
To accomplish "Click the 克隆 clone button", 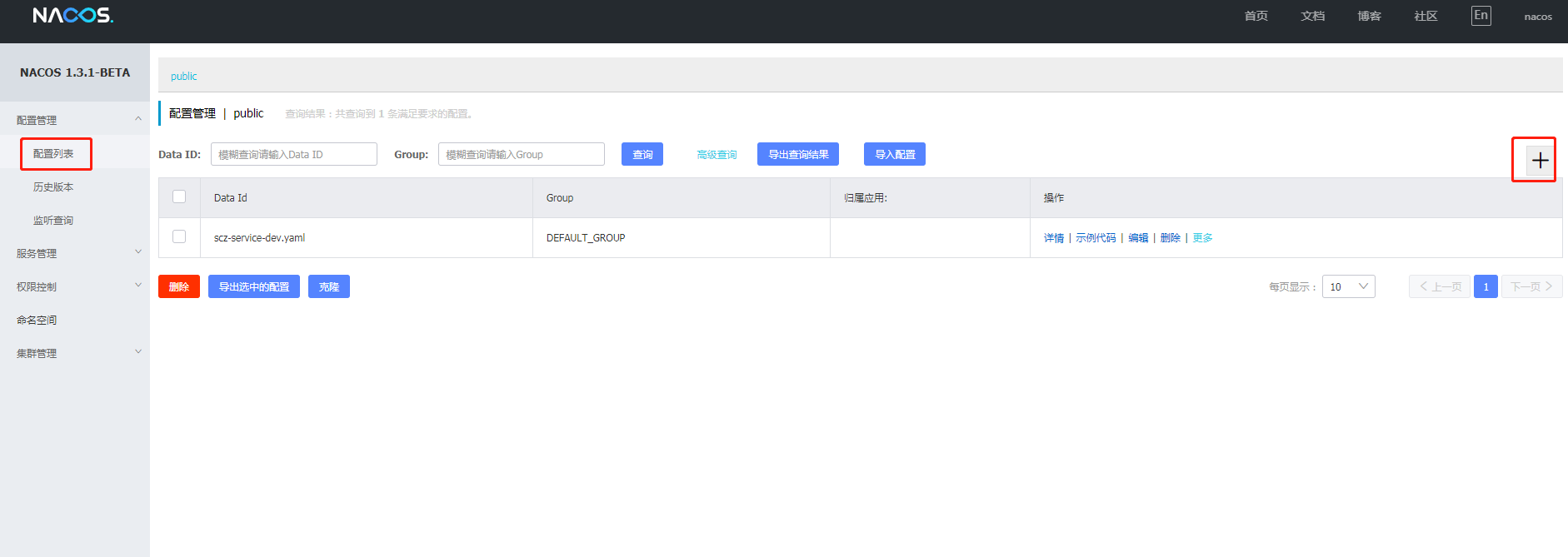I will (329, 286).
